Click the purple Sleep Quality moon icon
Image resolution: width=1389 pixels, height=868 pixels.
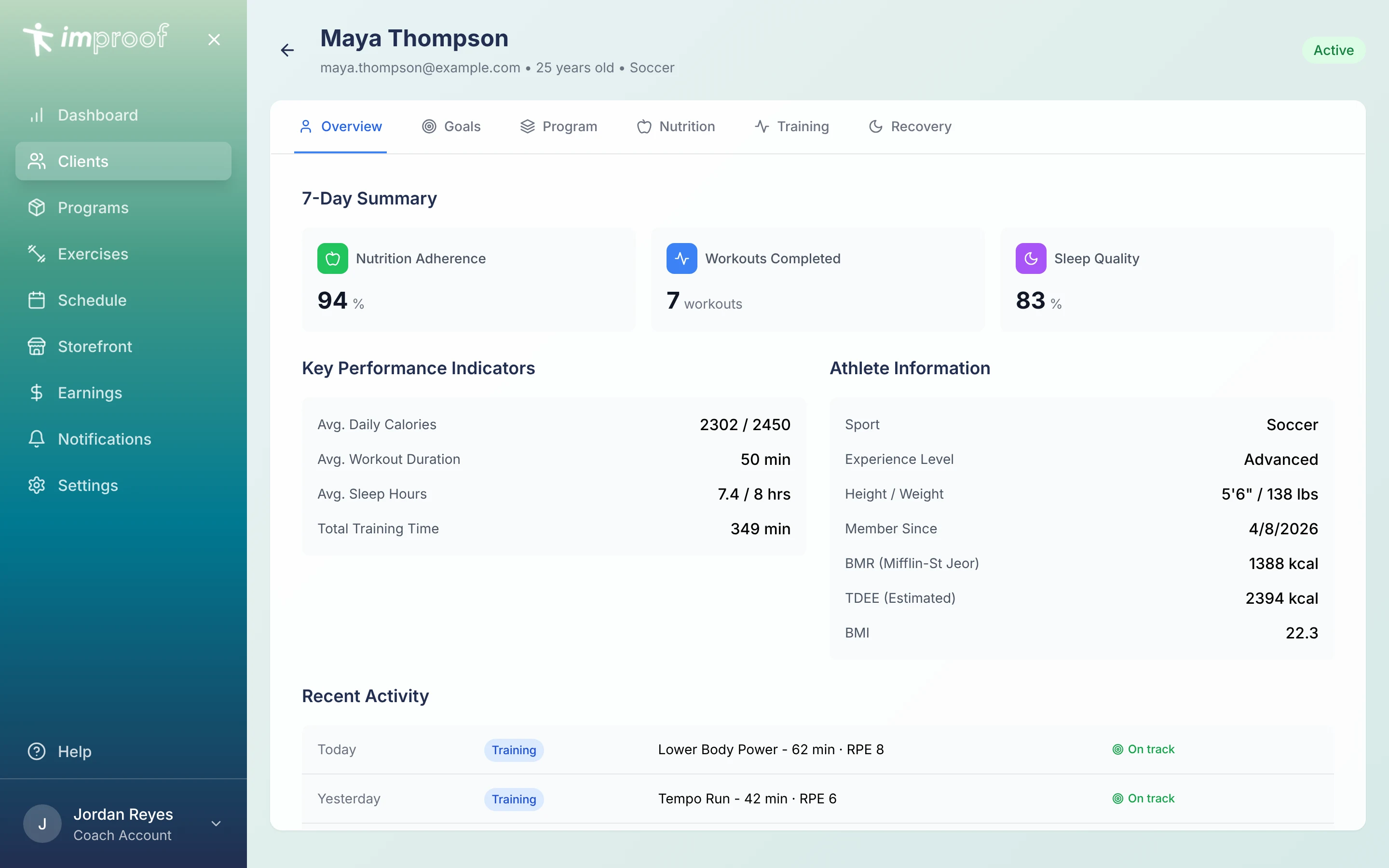click(x=1031, y=258)
